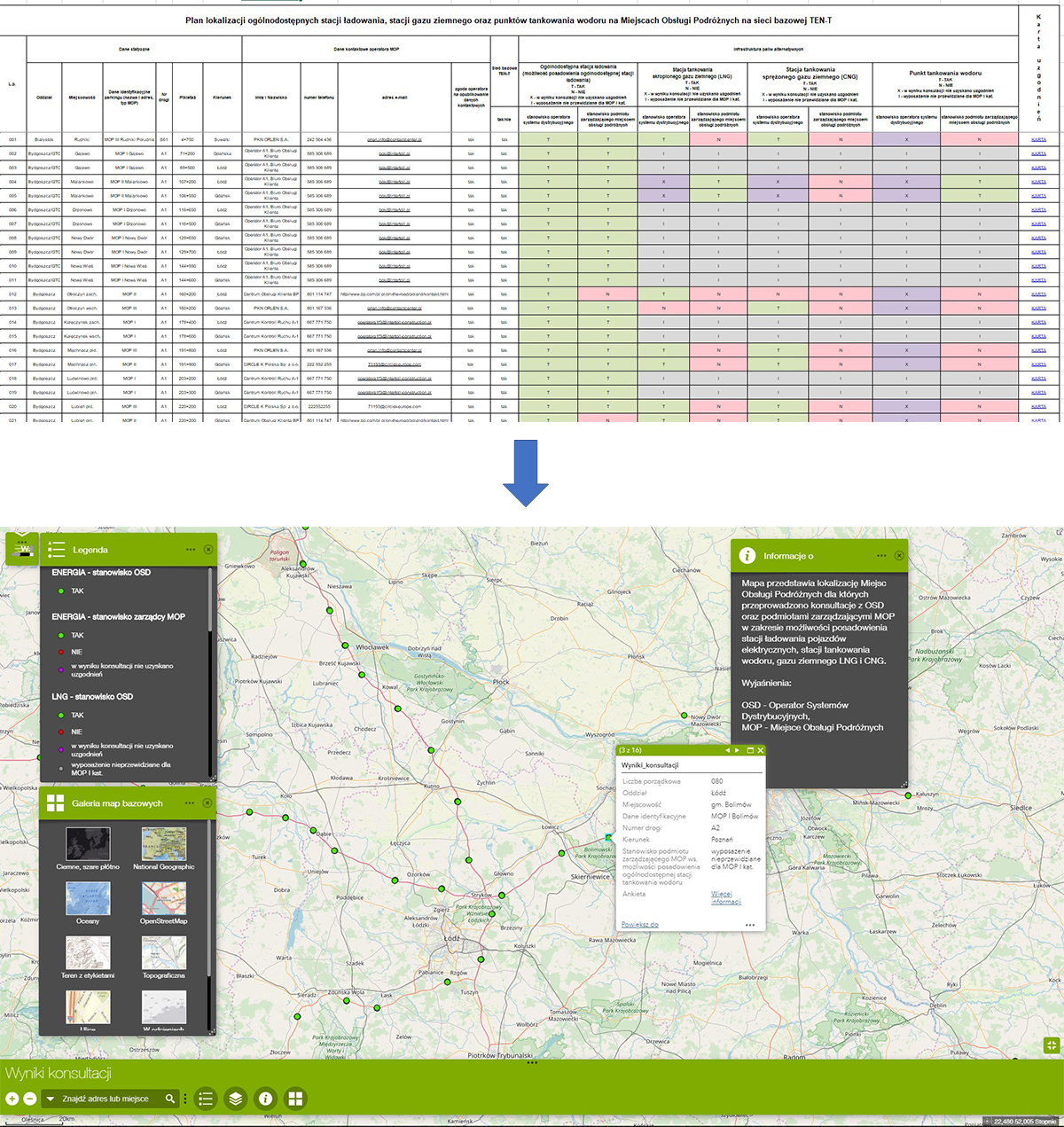Open the info widget from bottom toolbar
The image size is (1064, 1127).
pyautogui.click(x=265, y=1099)
